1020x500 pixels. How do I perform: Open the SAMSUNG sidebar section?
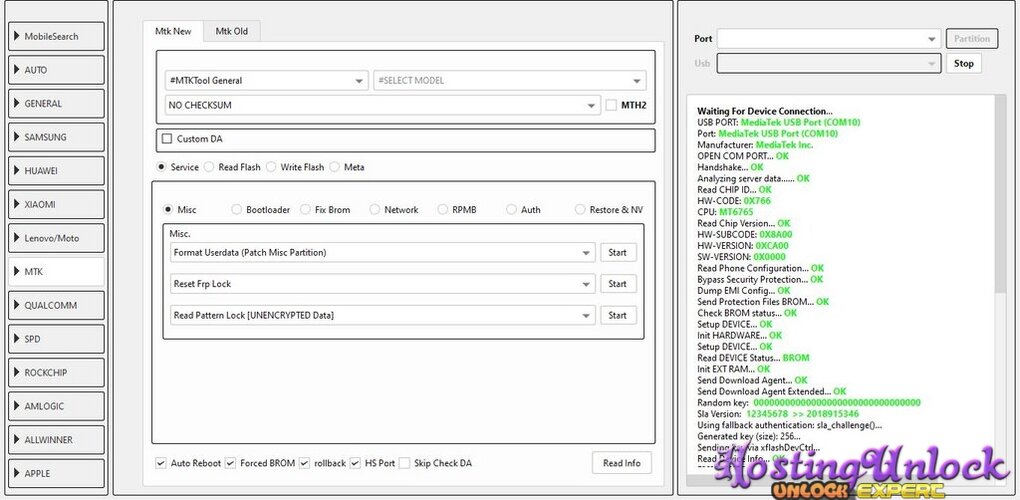click(x=56, y=137)
